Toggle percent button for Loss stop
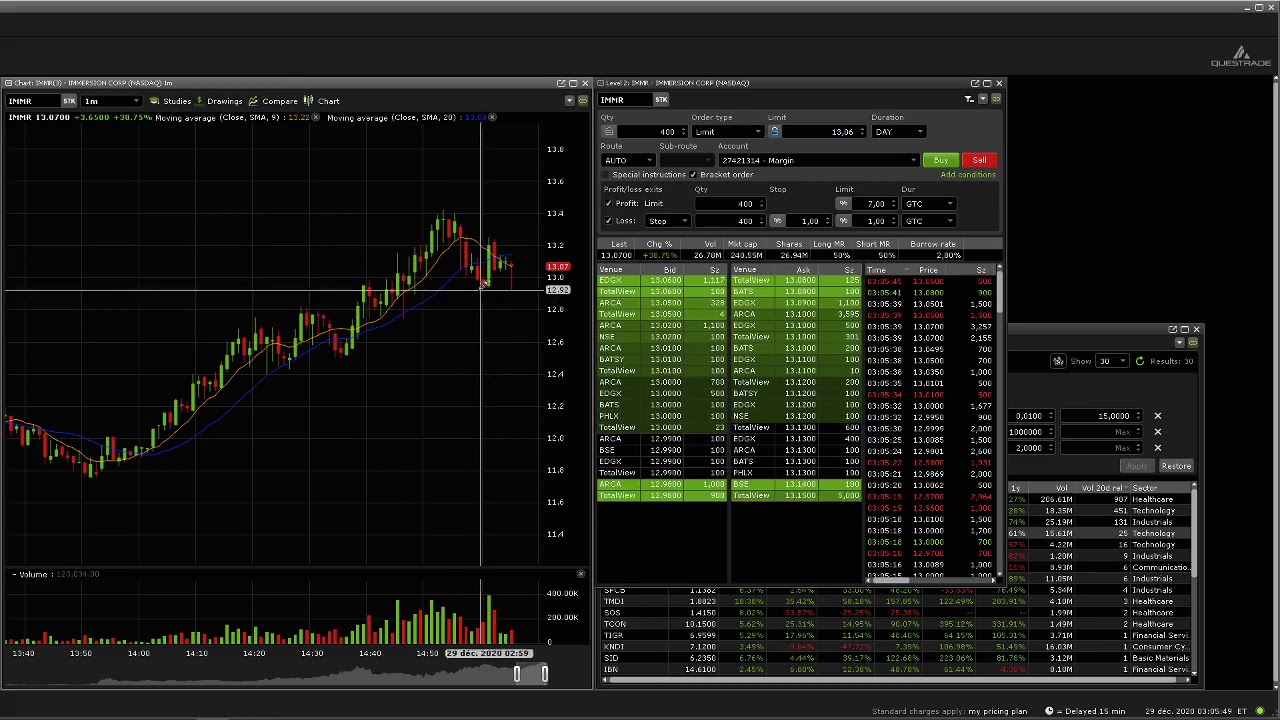Image resolution: width=1280 pixels, height=720 pixels. (x=777, y=221)
